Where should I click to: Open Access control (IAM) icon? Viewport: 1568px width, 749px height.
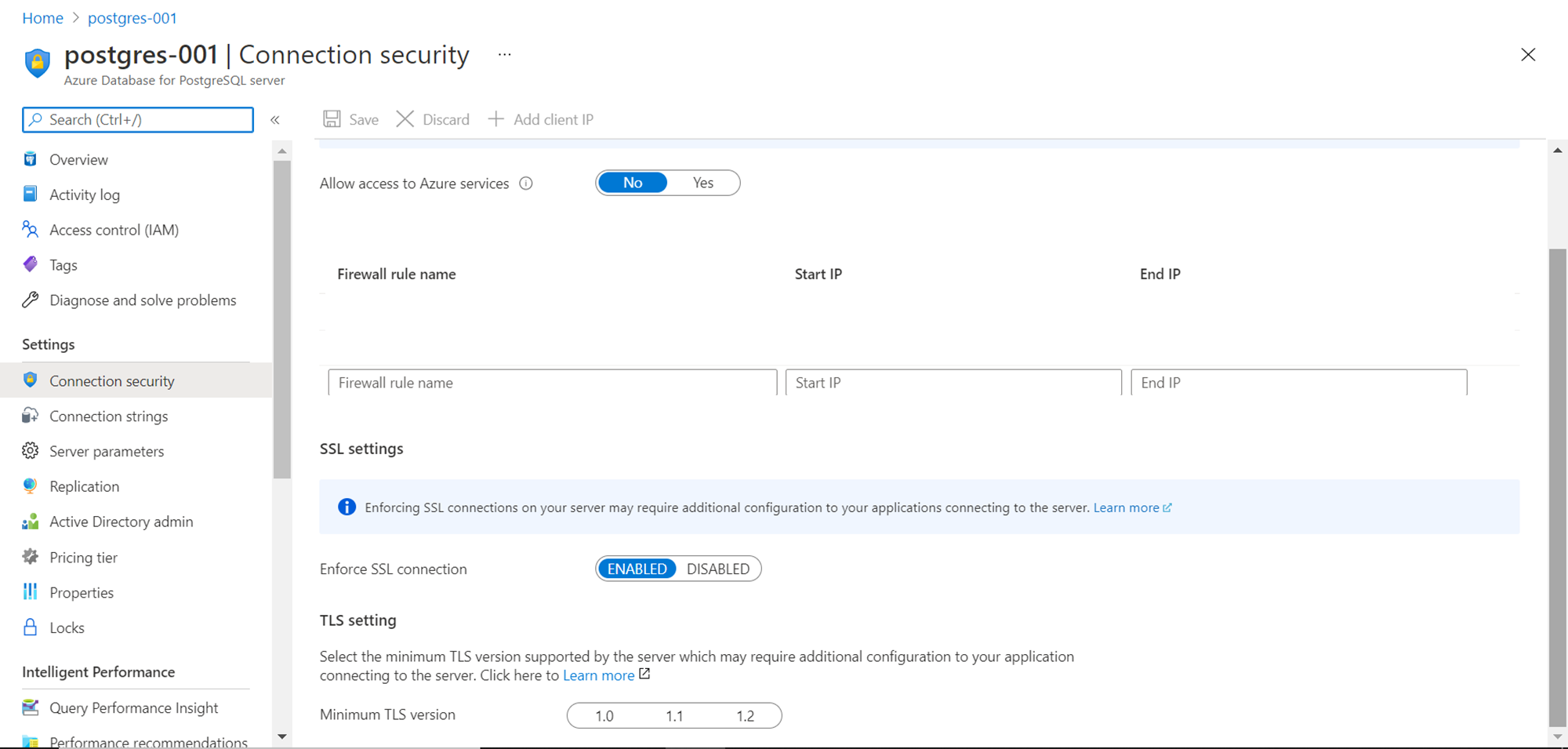coord(31,230)
